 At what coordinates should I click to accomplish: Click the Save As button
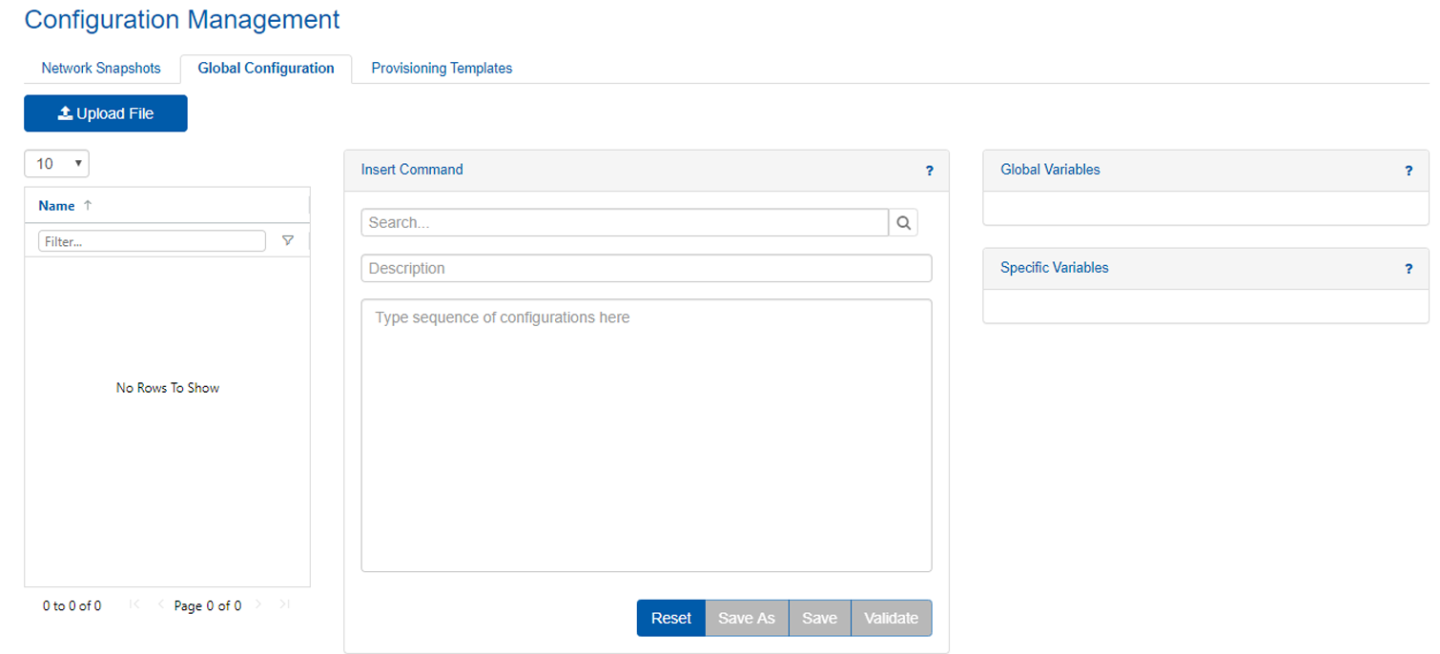pos(746,618)
